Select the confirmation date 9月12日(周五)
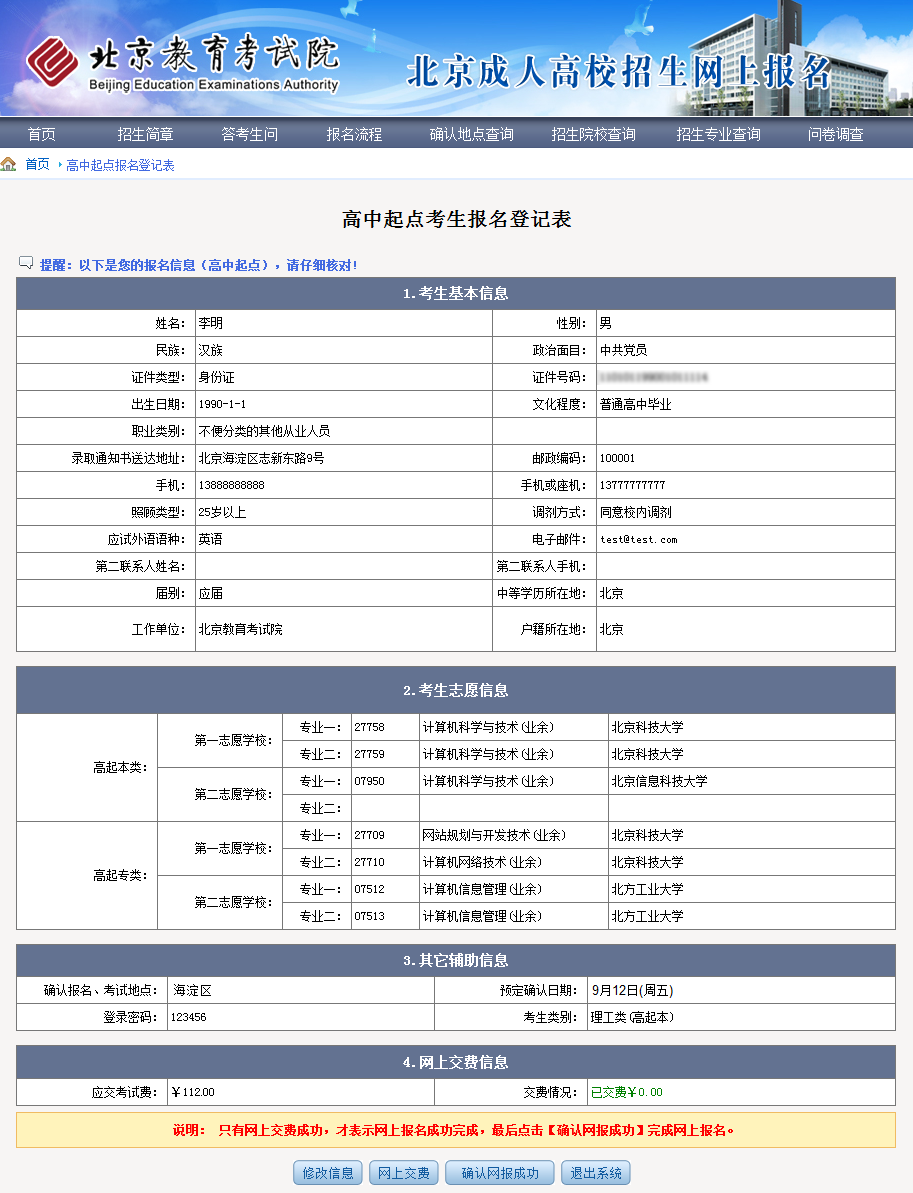This screenshot has height=1193, width=913. (x=632, y=990)
